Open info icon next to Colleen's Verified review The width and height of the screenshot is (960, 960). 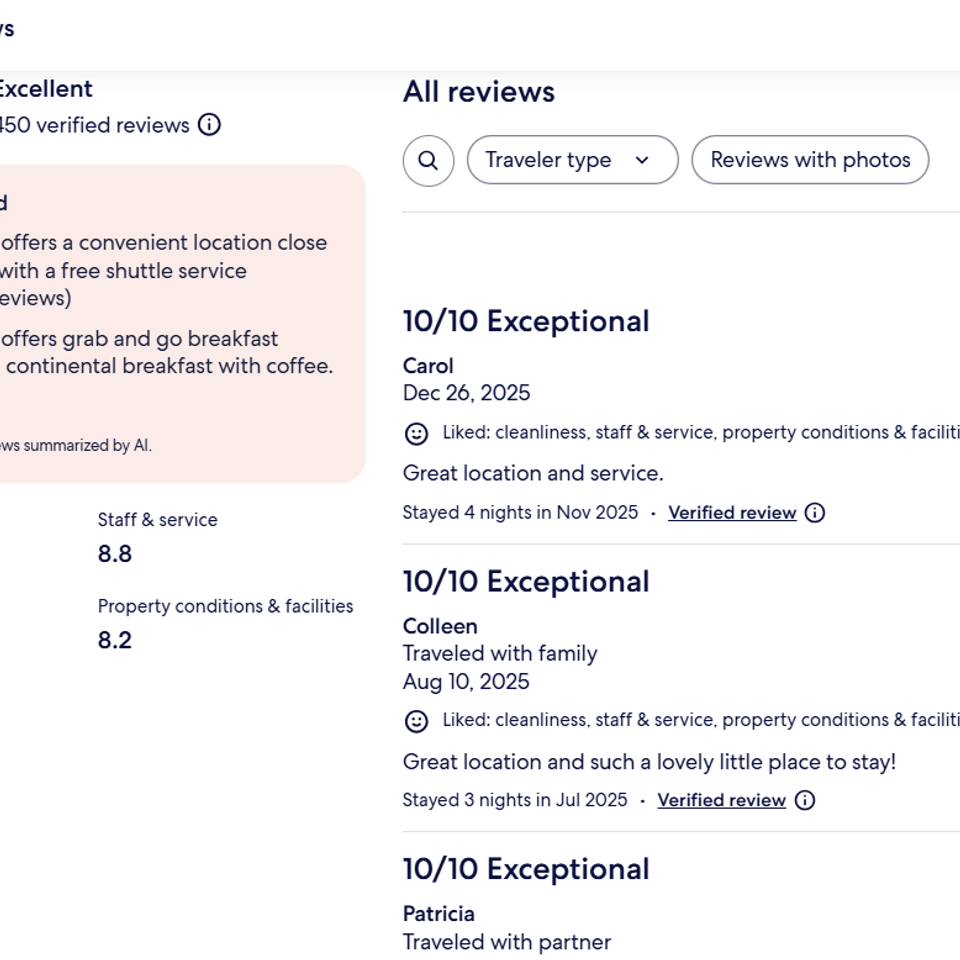[x=805, y=800]
